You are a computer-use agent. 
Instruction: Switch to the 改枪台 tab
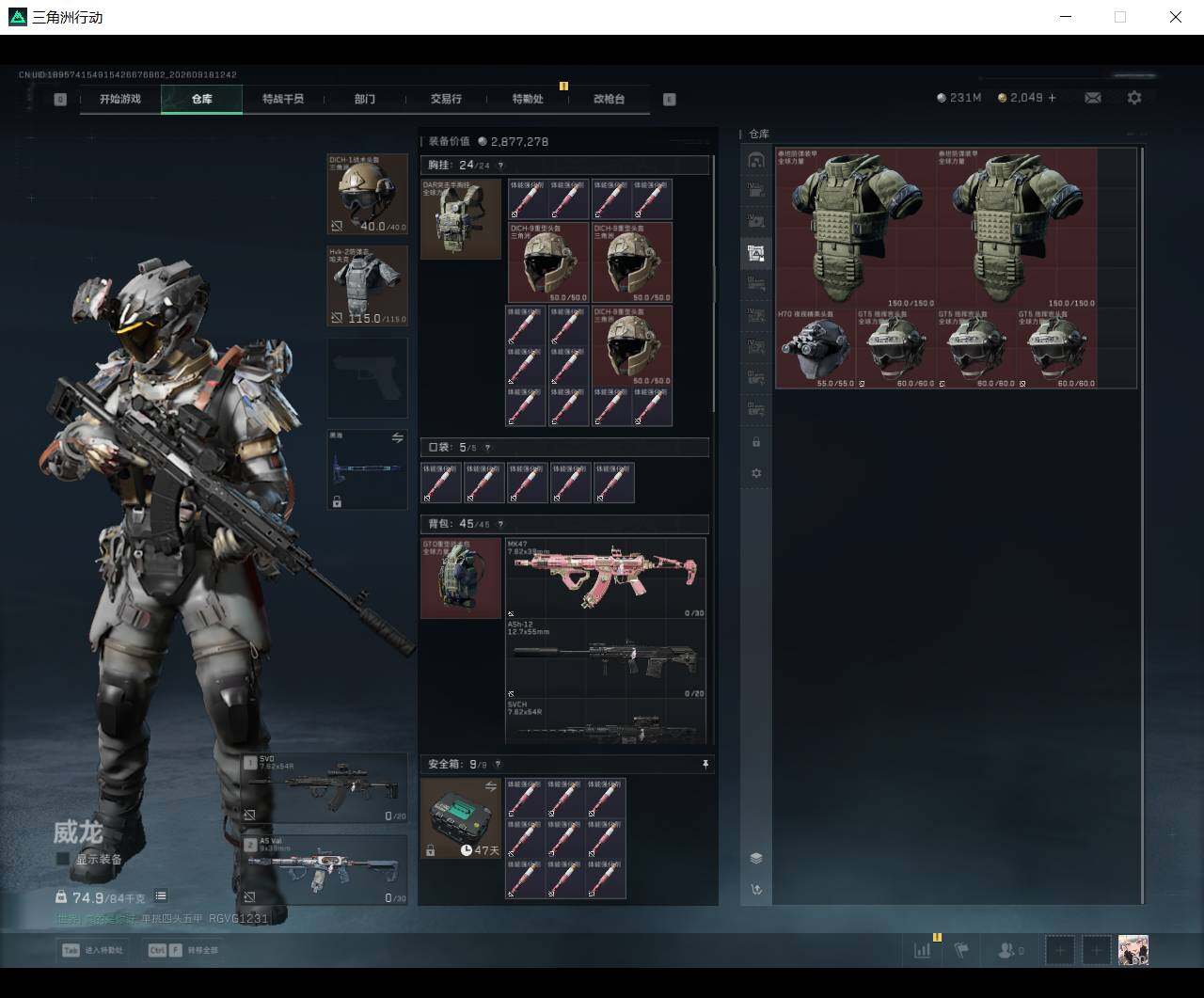609,99
